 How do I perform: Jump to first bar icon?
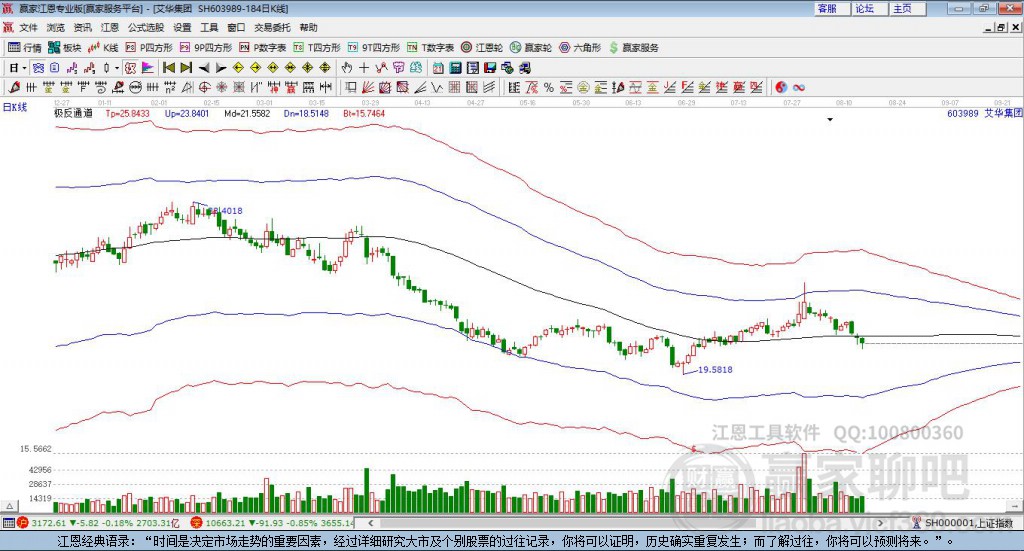click(x=168, y=68)
